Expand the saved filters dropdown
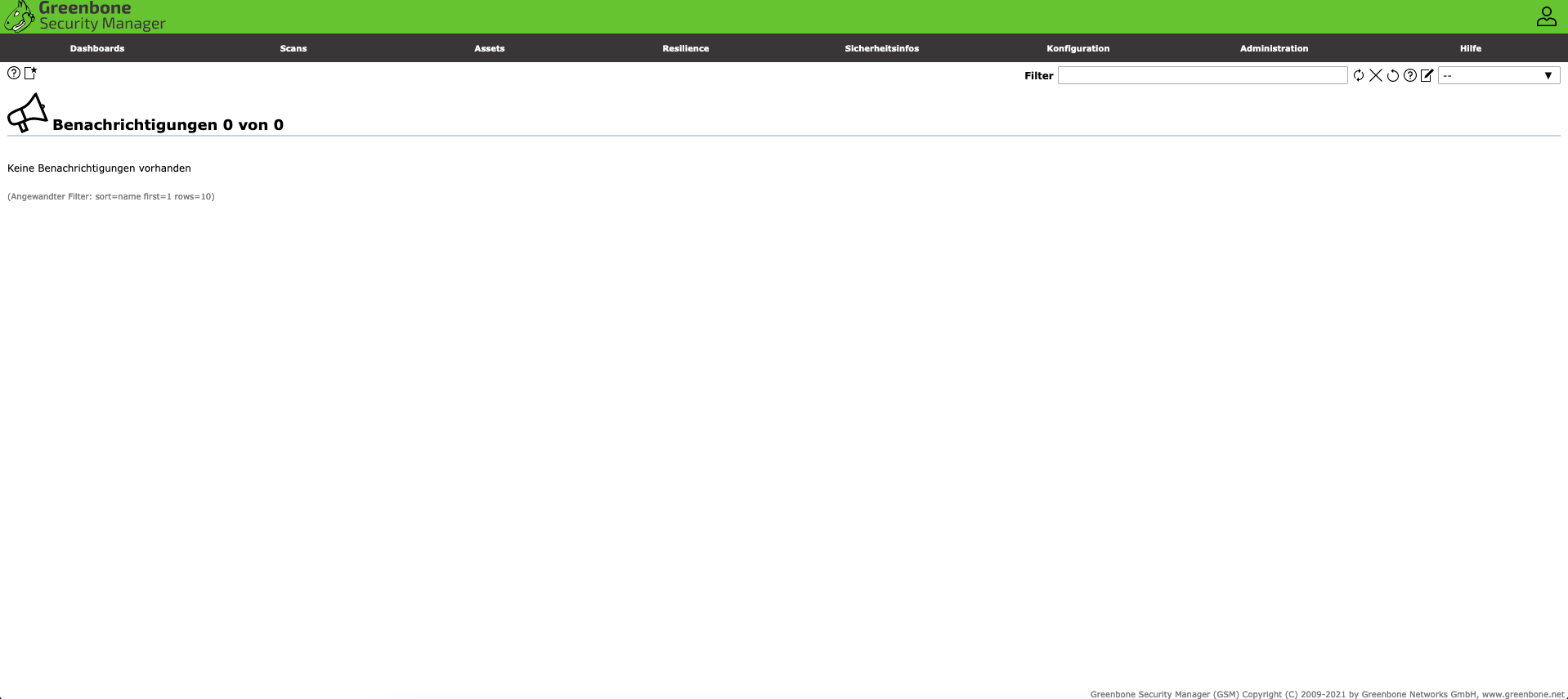Image resolution: width=1568 pixels, height=699 pixels. tap(1499, 75)
